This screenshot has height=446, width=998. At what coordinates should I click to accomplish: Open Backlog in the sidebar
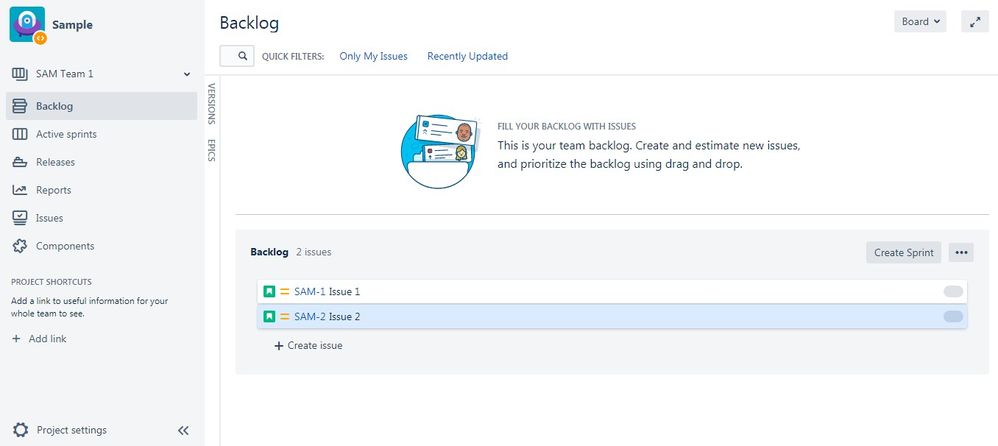(102, 106)
